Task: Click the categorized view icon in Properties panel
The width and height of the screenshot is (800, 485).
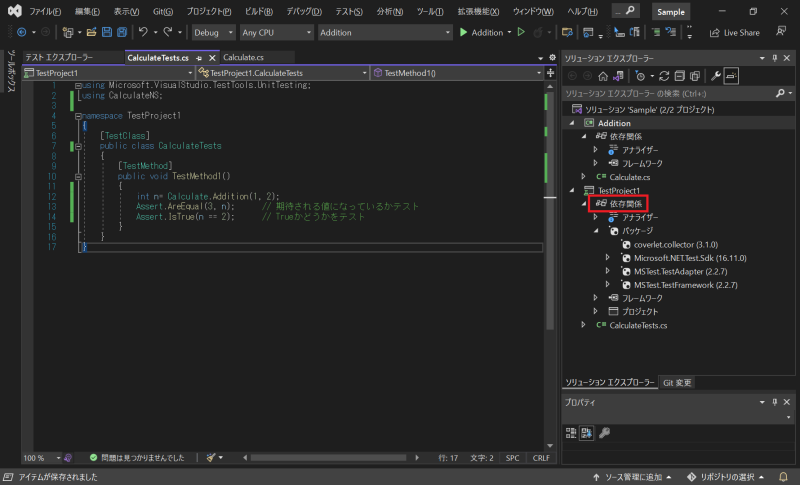Action: point(571,433)
